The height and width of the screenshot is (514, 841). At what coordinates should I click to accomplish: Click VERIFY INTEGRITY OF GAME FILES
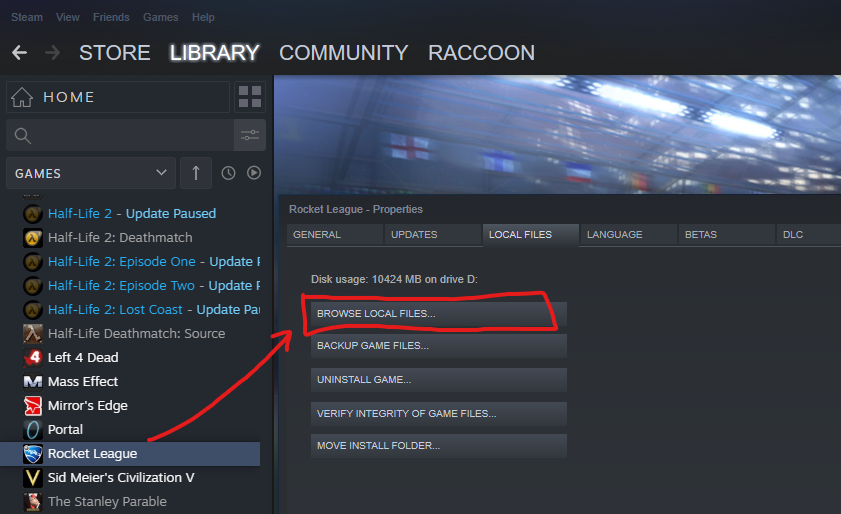point(439,414)
